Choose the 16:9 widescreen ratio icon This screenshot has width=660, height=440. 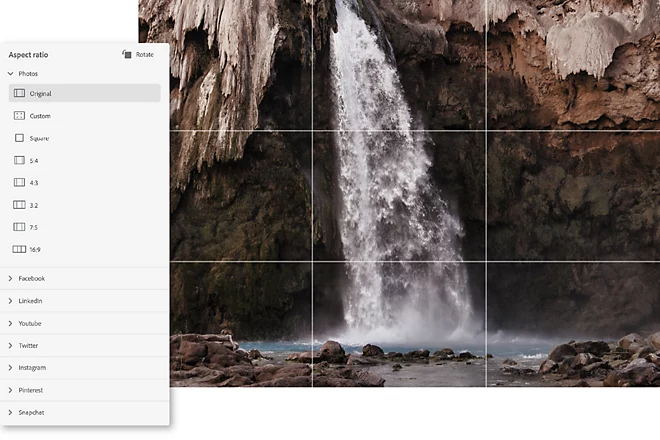pyautogui.click(x=19, y=249)
